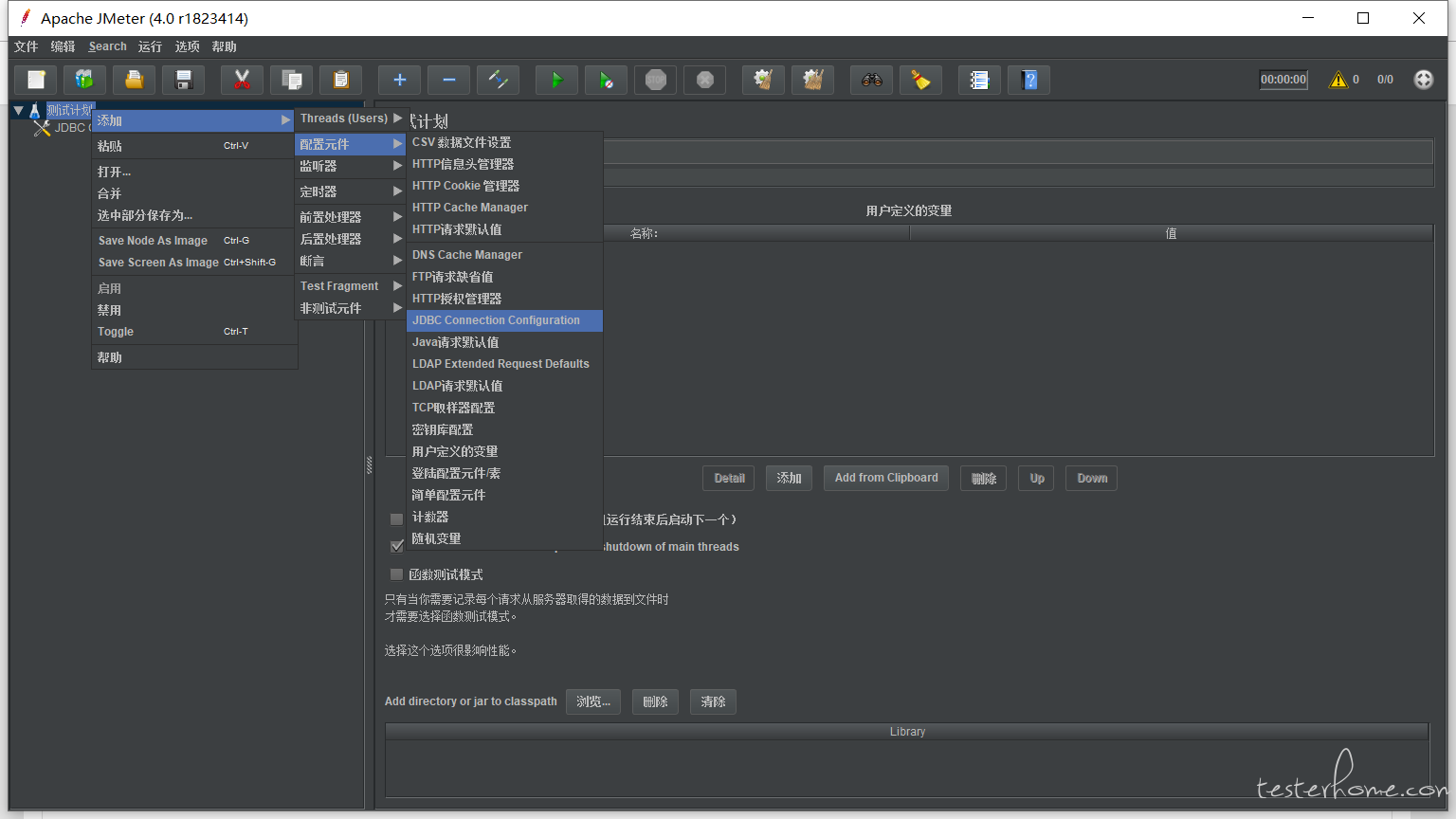Expand the timers (定时器) submenu
1456x819 pixels.
tap(351, 191)
